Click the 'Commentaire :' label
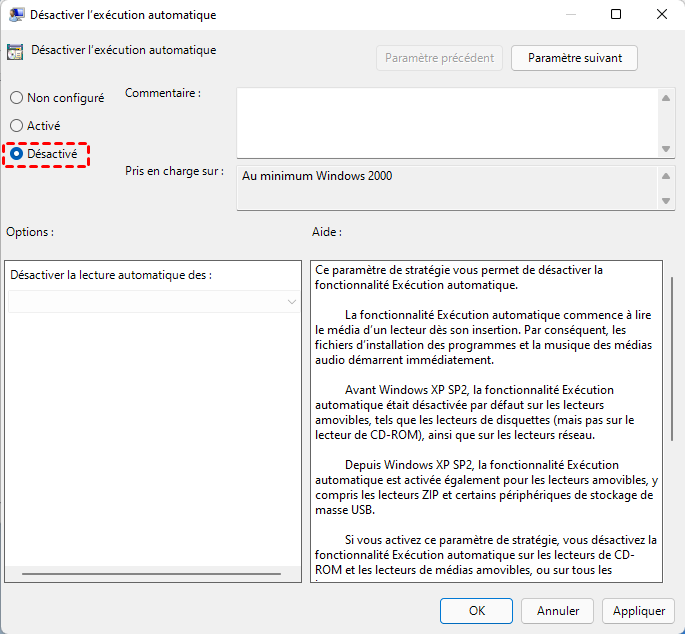This screenshot has height=634, width=685. [163, 93]
